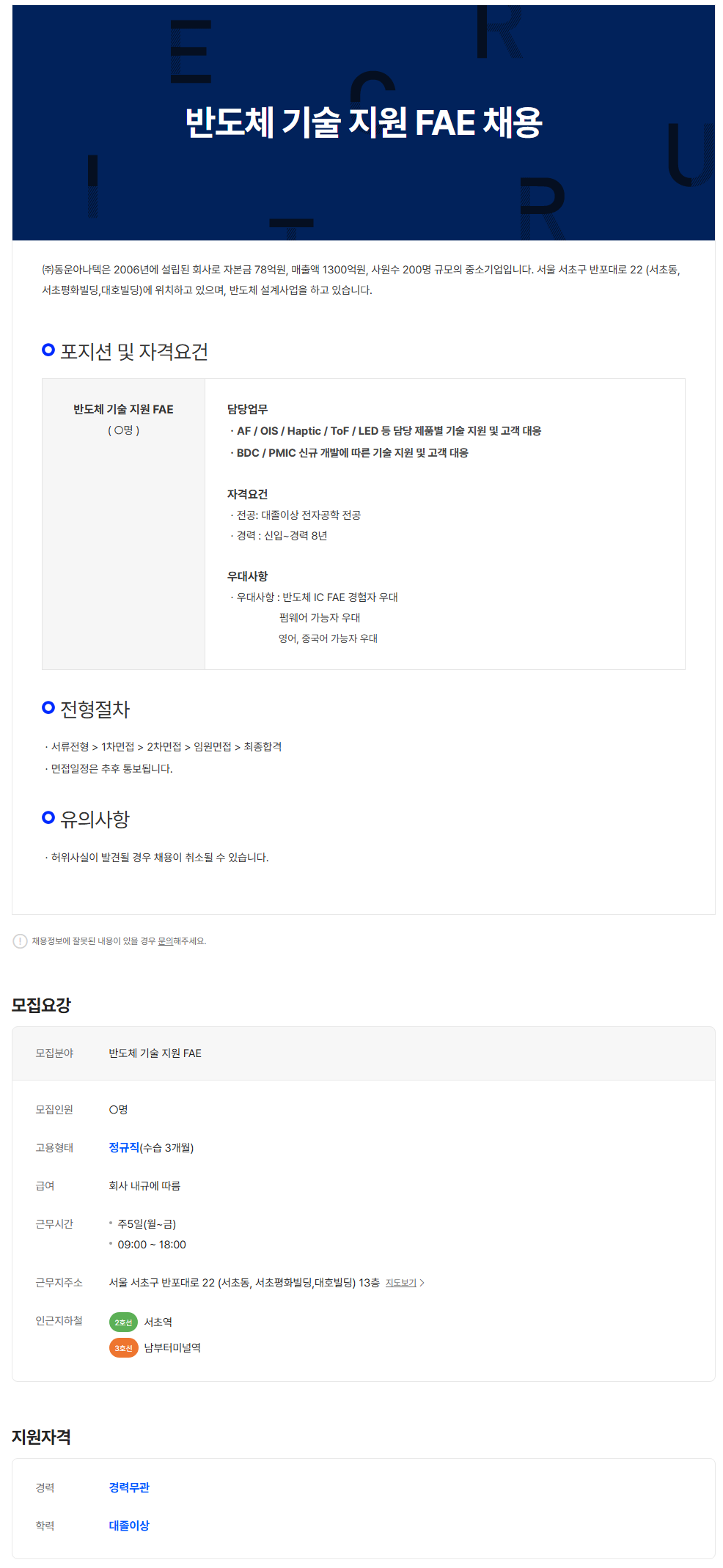Screen dimensions: 723x1568
Task: Click the 서초역 station name
Action: click(x=158, y=1322)
